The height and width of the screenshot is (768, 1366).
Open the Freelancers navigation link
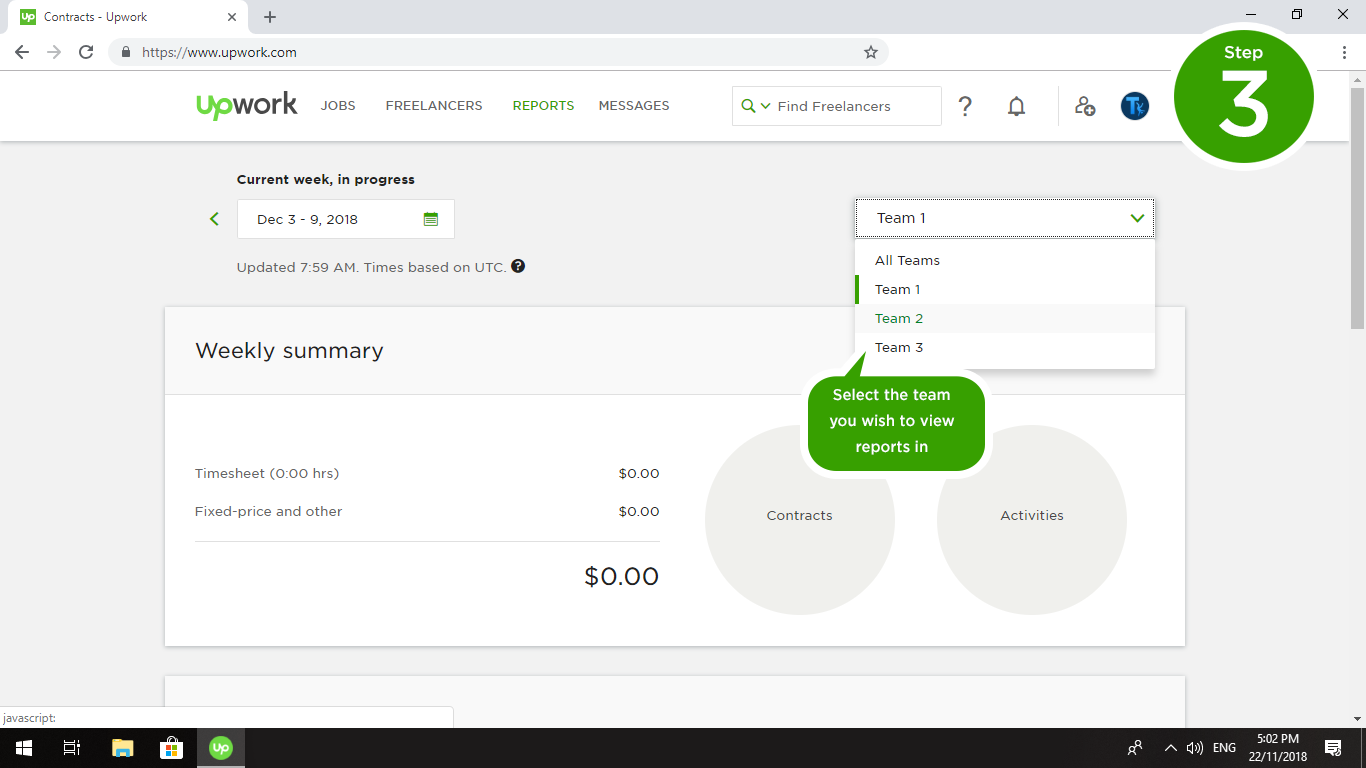[x=434, y=105]
